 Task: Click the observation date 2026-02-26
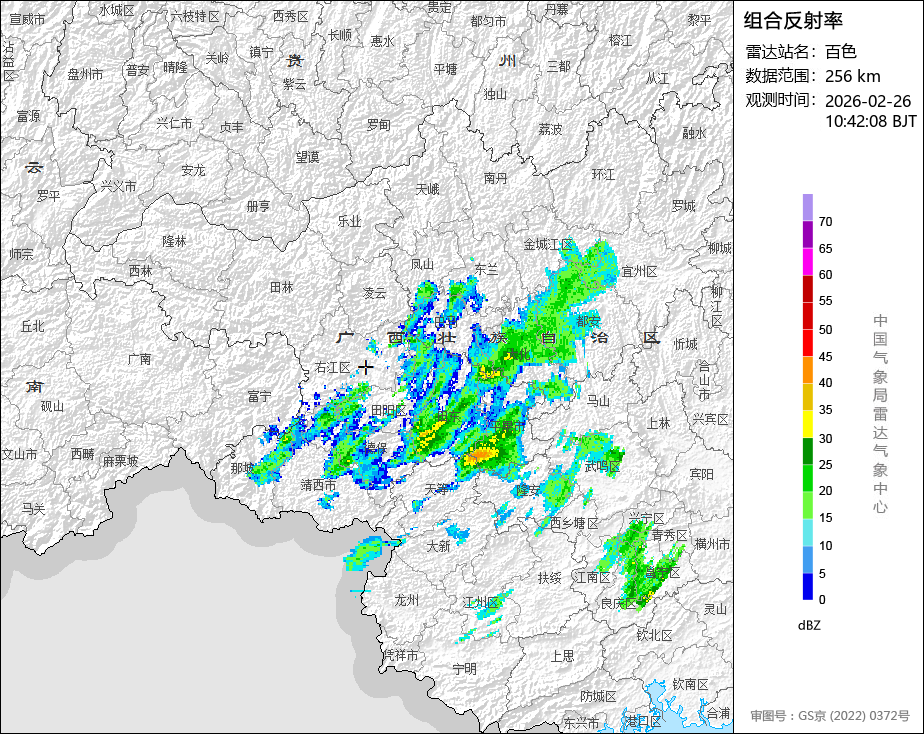pos(867,101)
